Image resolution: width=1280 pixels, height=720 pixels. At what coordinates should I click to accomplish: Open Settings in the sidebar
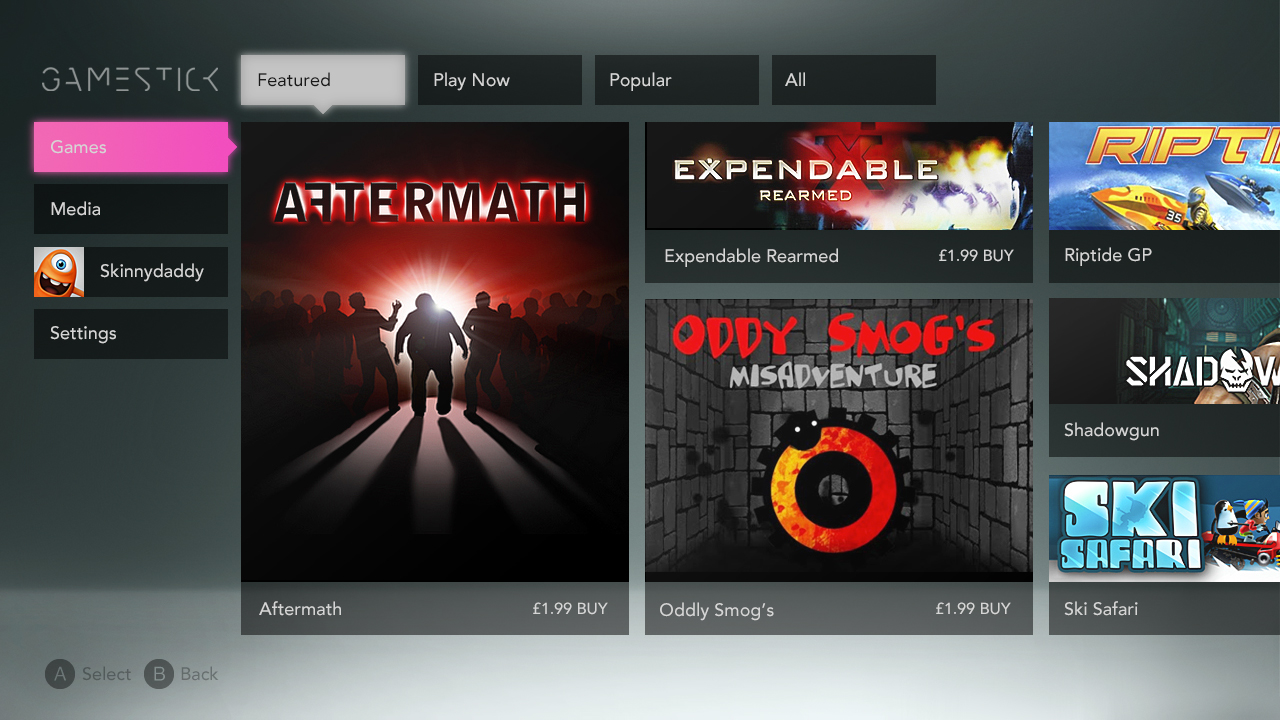[131, 334]
